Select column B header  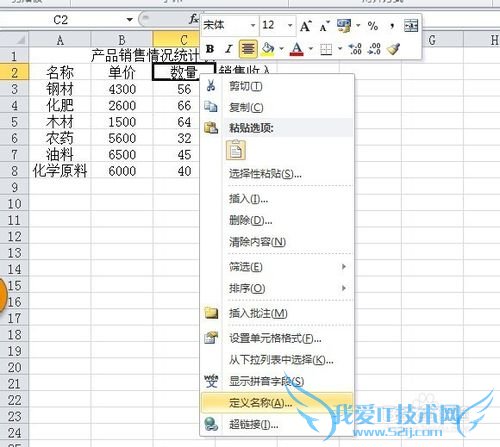(x=122, y=40)
